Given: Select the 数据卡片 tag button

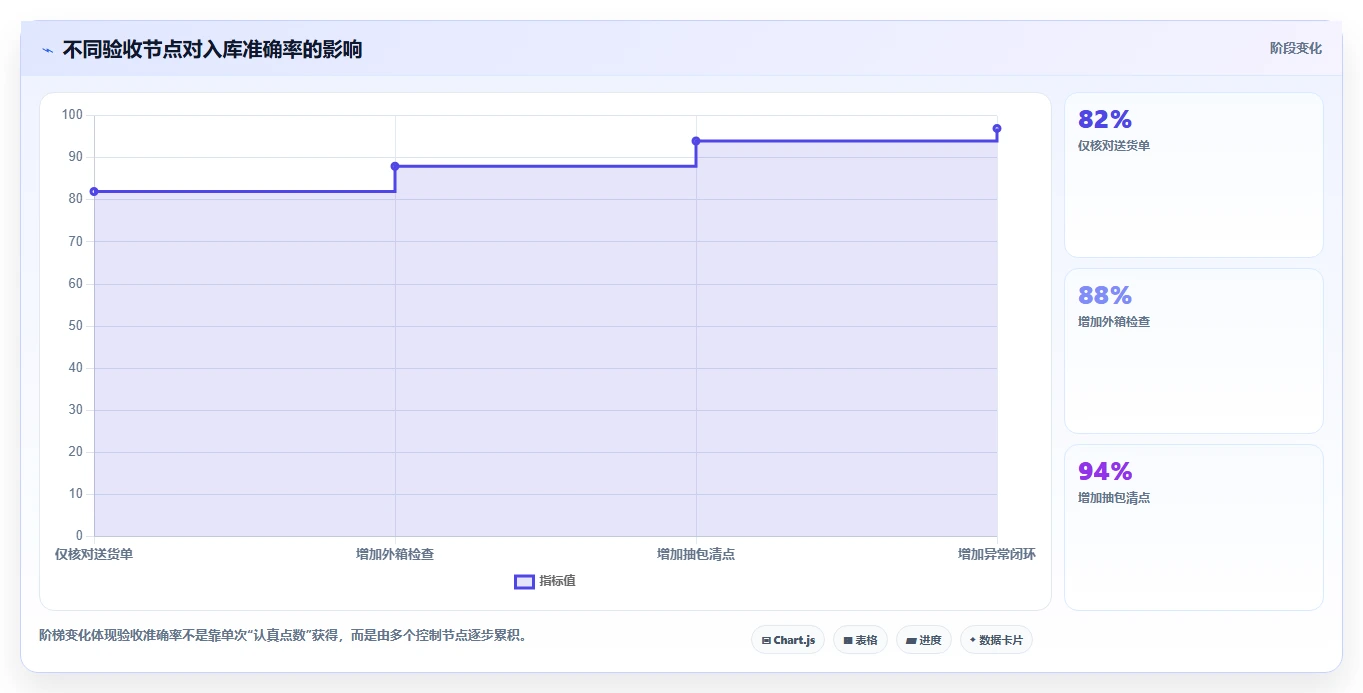Looking at the screenshot, I should pos(996,640).
